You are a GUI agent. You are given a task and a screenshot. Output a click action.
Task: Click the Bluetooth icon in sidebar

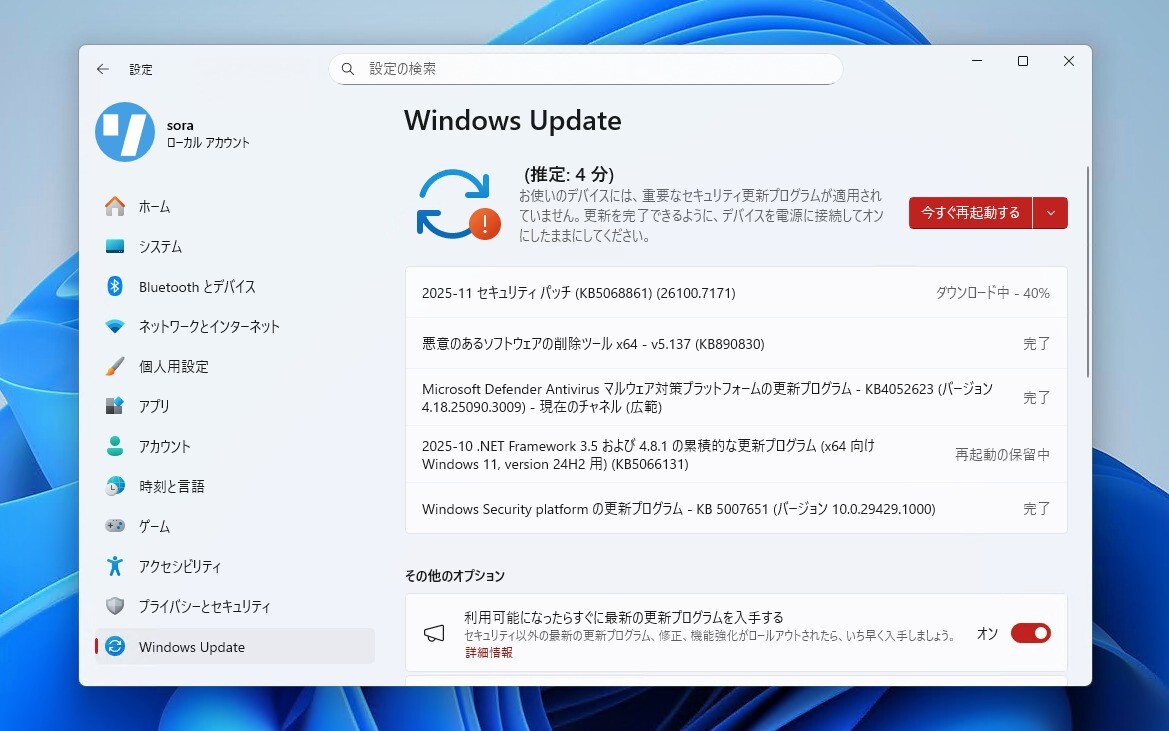click(x=115, y=286)
